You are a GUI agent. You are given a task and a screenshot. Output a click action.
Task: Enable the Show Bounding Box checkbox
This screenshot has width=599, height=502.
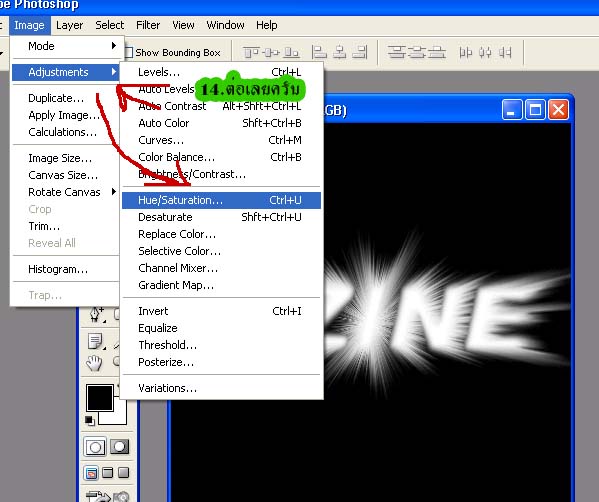(x=129, y=52)
